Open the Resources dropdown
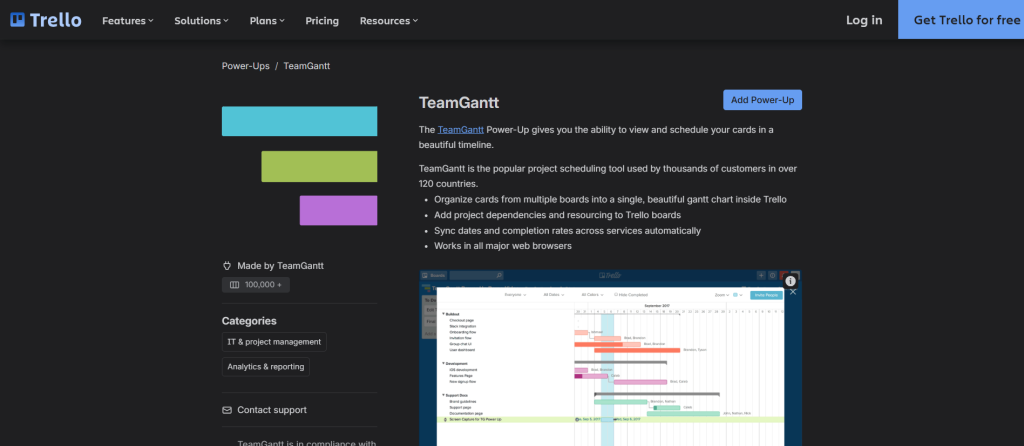This screenshot has width=1024, height=446. pyautogui.click(x=389, y=20)
